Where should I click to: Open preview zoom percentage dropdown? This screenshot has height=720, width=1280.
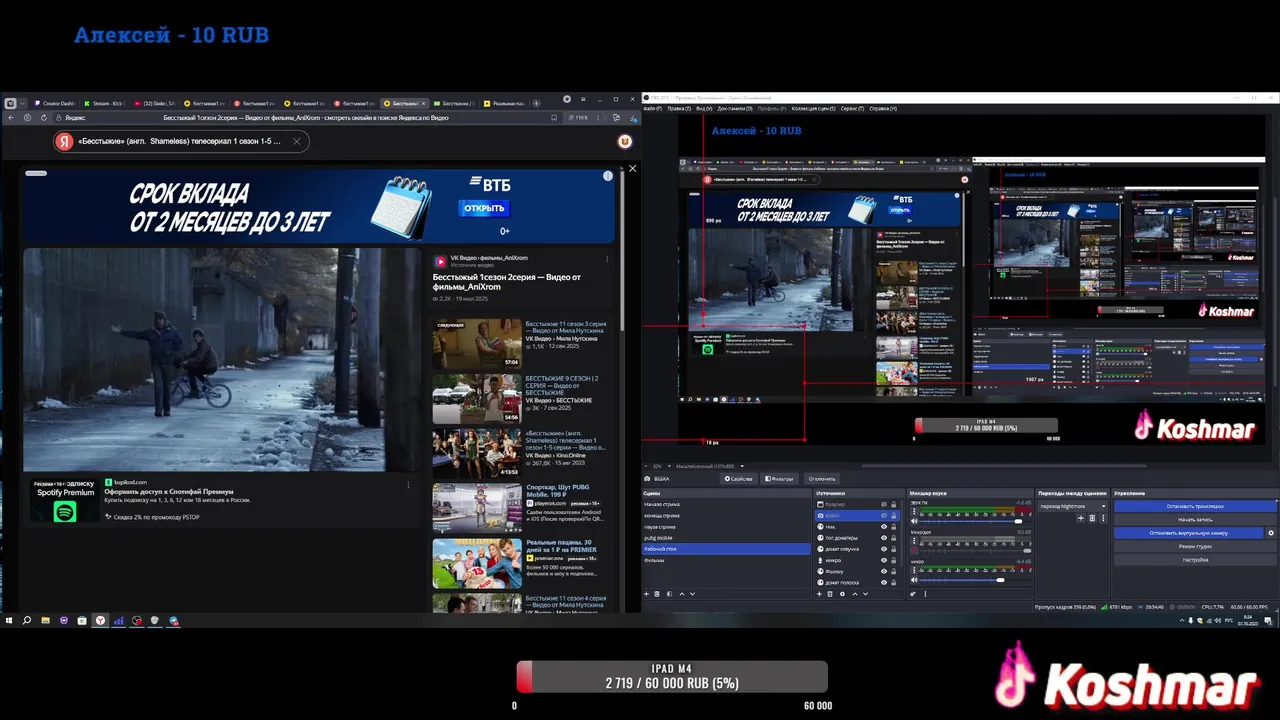657,466
